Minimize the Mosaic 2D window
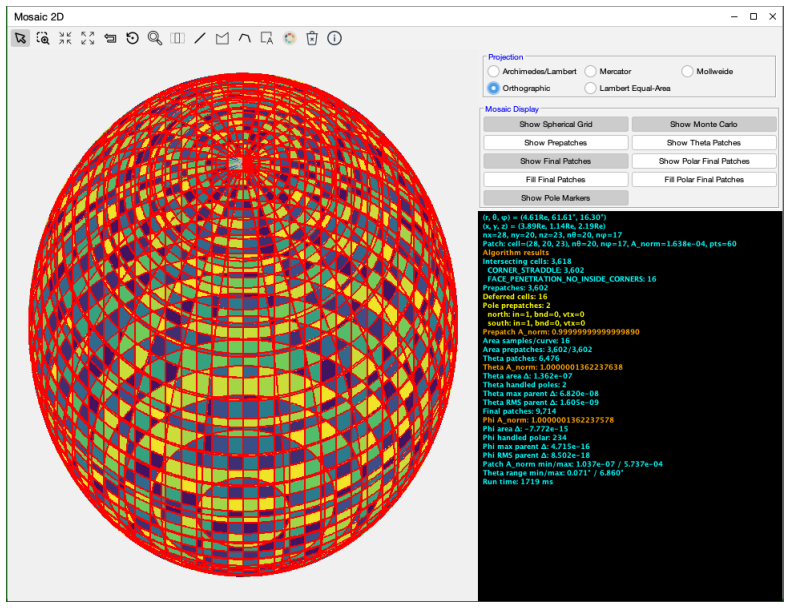The image size is (790, 608). pyautogui.click(x=734, y=17)
